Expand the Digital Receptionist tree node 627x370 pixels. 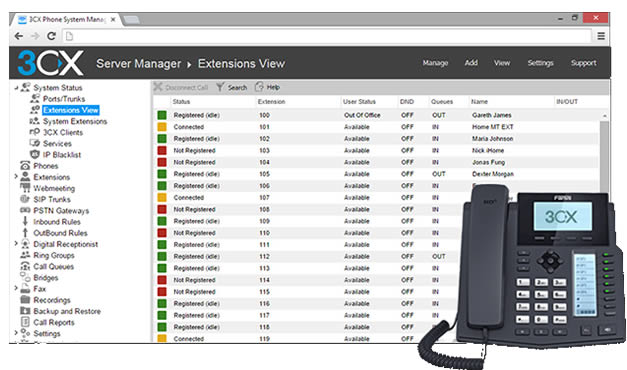tap(16, 243)
